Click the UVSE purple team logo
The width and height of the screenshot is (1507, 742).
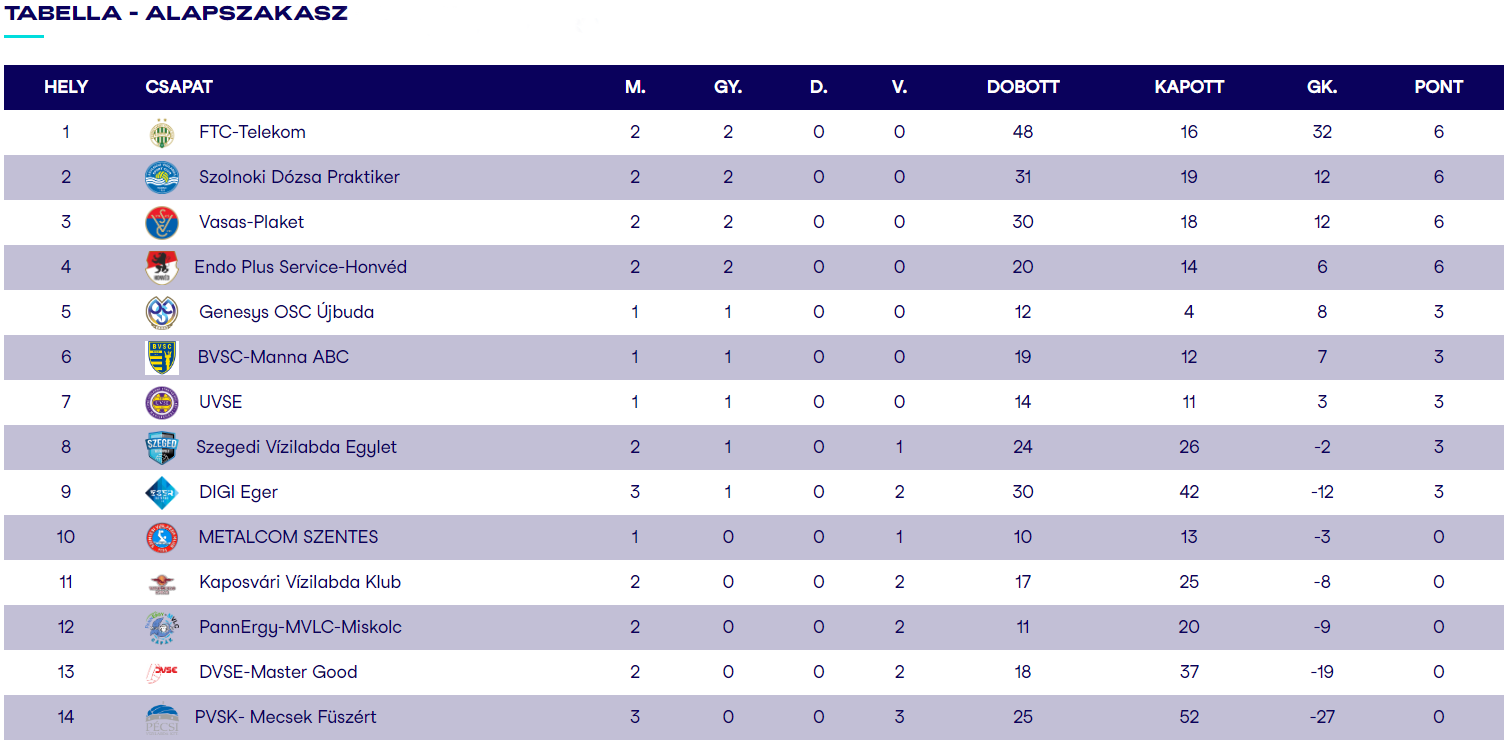click(161, 402)
